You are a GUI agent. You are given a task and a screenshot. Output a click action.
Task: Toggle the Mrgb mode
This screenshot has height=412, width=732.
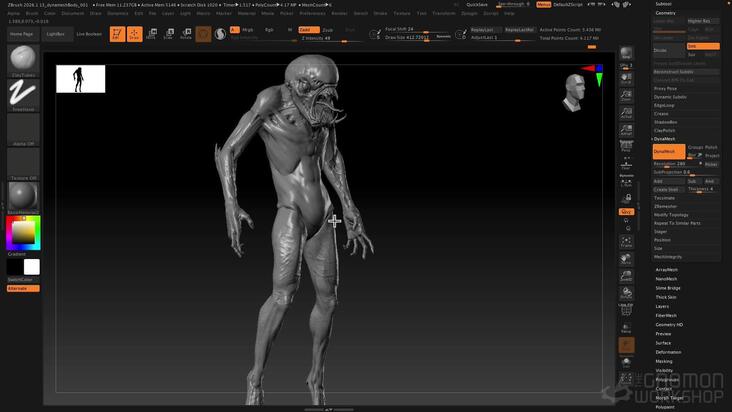[x=247, y=29]
